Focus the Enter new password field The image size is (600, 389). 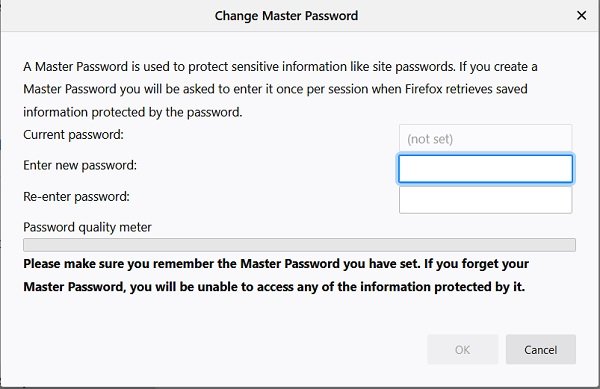(486, 169)
